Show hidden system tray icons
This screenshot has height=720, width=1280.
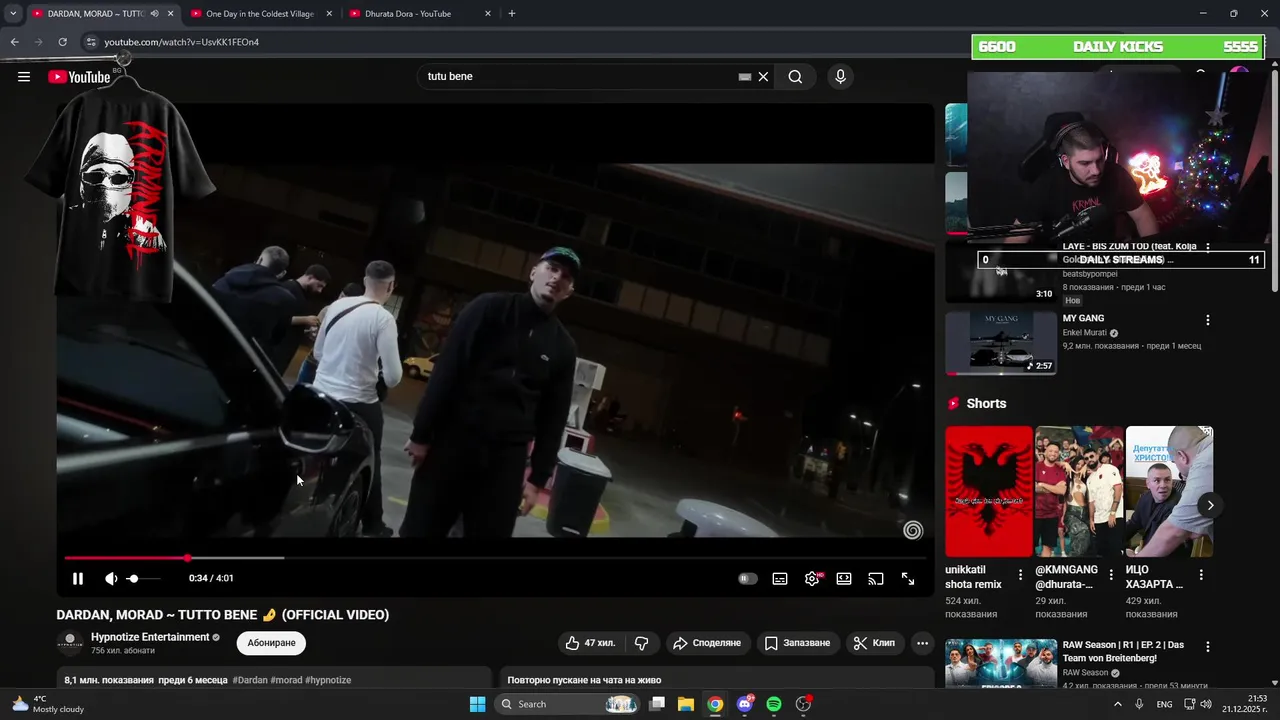[x=1118, y=704]
